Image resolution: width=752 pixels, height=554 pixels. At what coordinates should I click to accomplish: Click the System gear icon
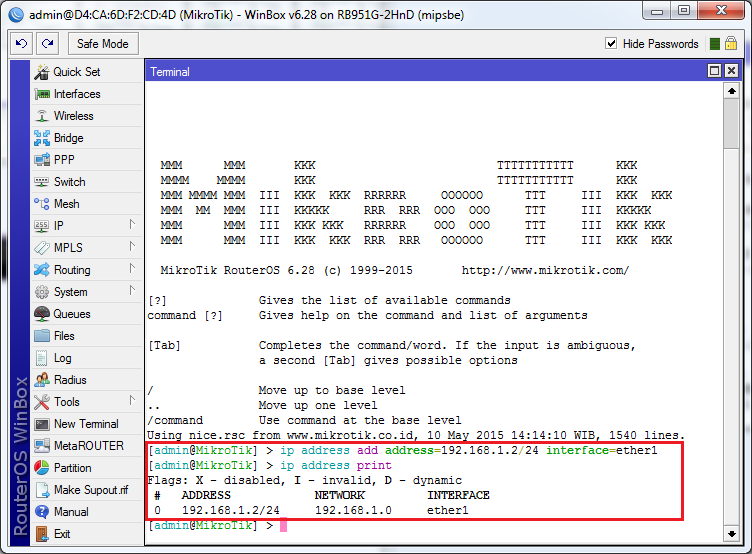pos(42,292)
